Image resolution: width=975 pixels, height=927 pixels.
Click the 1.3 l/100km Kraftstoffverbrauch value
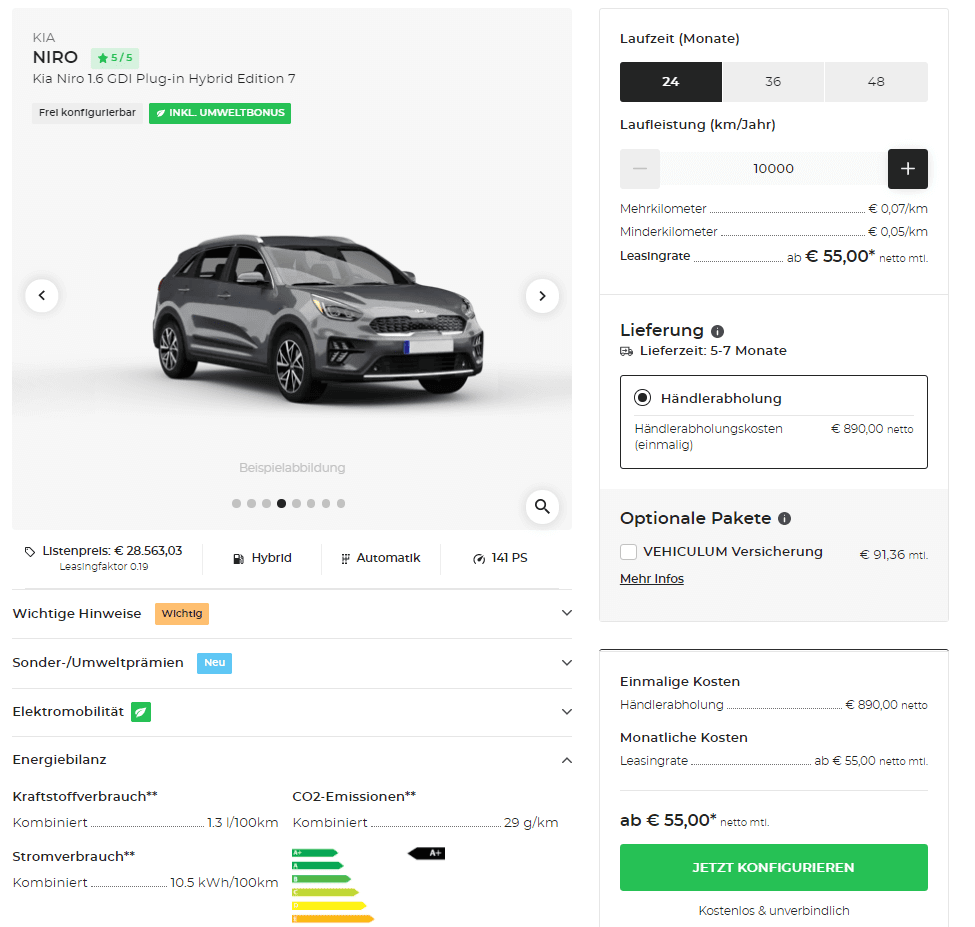click(x=243, y=823)
